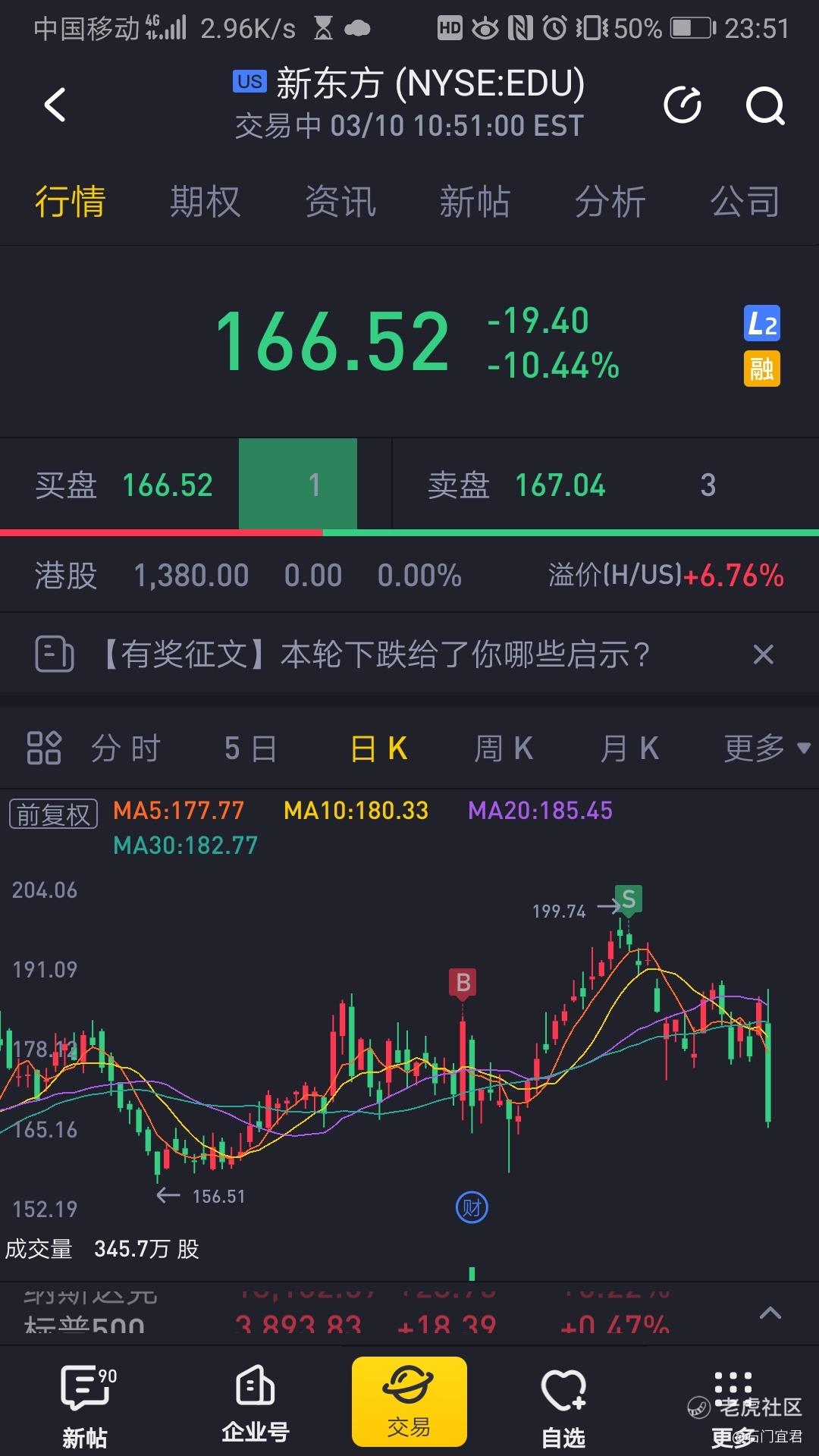Switch to the 期权 tab

[205, 202]
